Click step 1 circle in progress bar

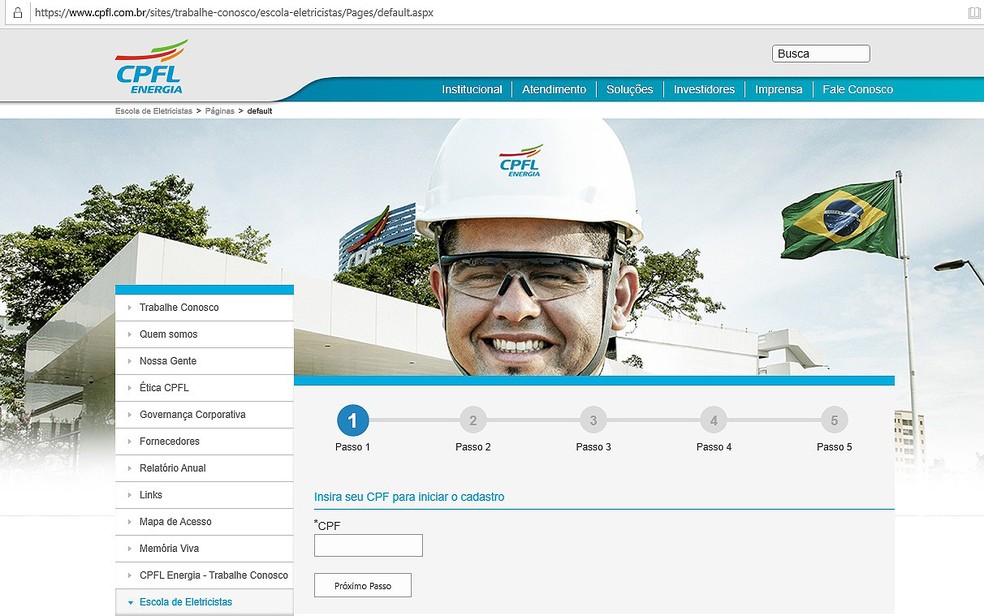pyautogui.click(x=353, y=420)
